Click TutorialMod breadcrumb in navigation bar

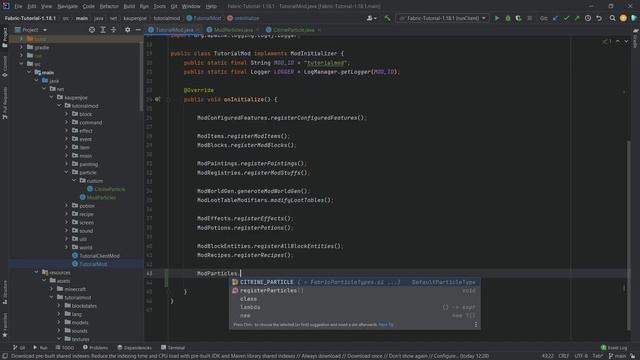coord(204,18)
